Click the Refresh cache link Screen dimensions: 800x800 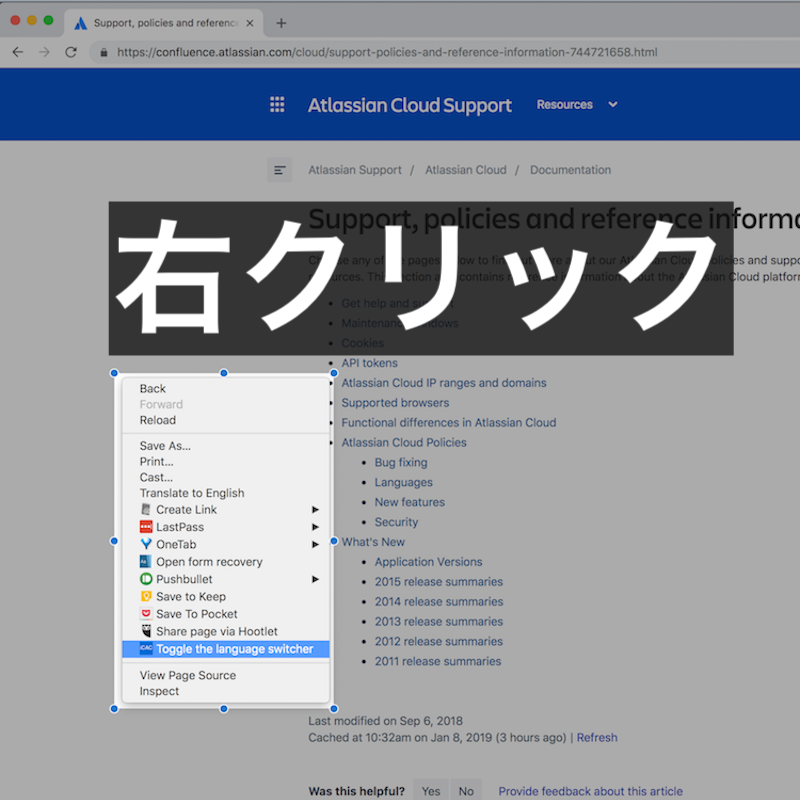coord(597,737)
